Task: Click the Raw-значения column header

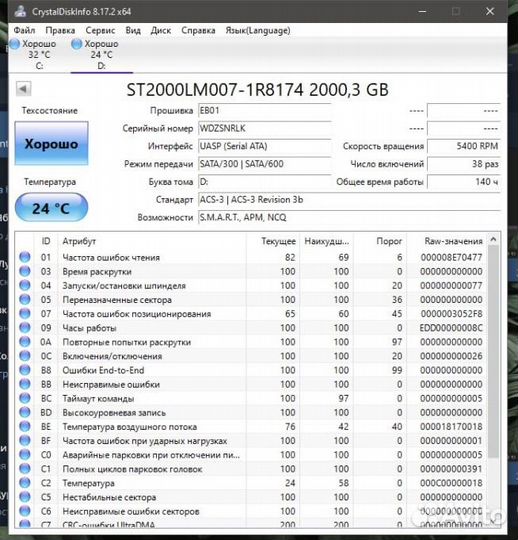Action: (447, 241)
